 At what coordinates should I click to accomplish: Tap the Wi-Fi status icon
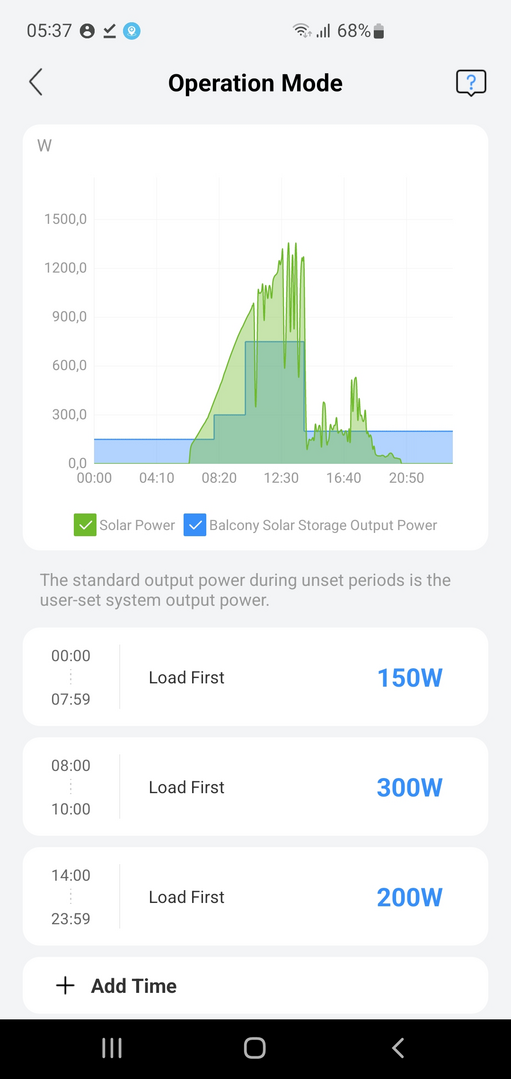[x=301, y=31]
